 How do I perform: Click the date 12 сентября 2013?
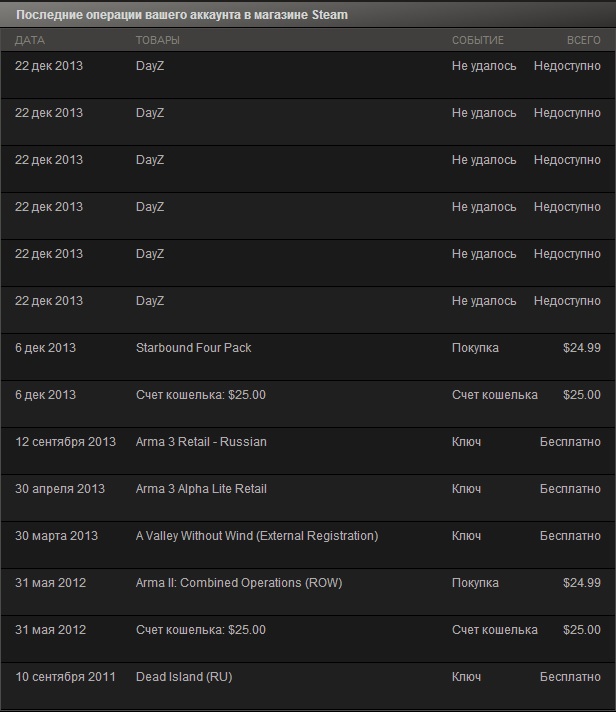click(66, 442)
